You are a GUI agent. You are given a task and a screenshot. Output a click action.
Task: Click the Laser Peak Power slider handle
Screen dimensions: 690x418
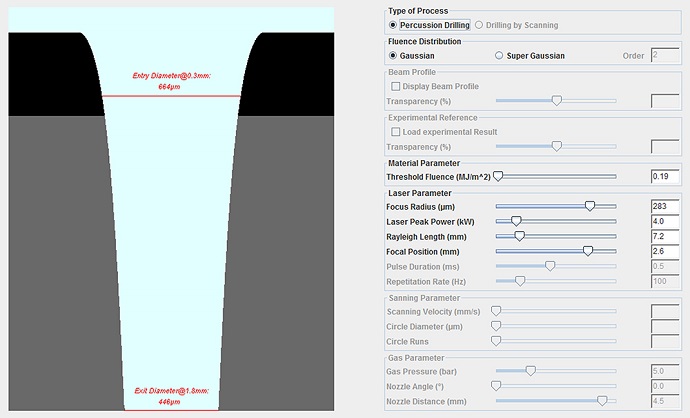click(x=516, y=221)
